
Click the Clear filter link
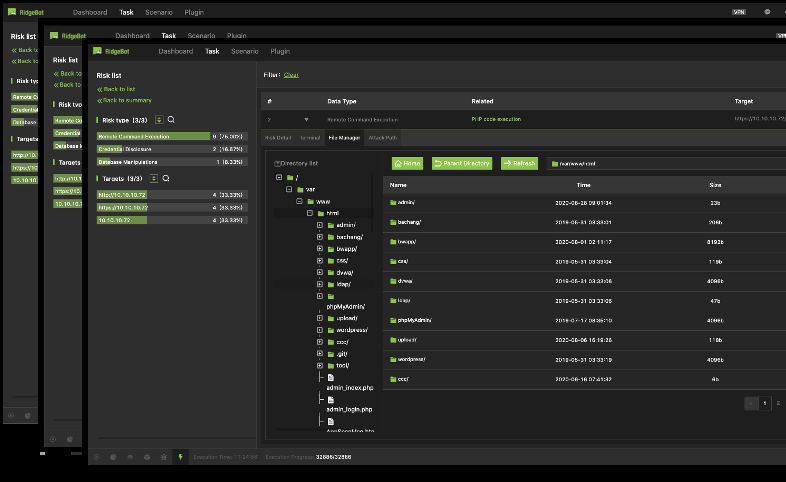click(291, 75)
